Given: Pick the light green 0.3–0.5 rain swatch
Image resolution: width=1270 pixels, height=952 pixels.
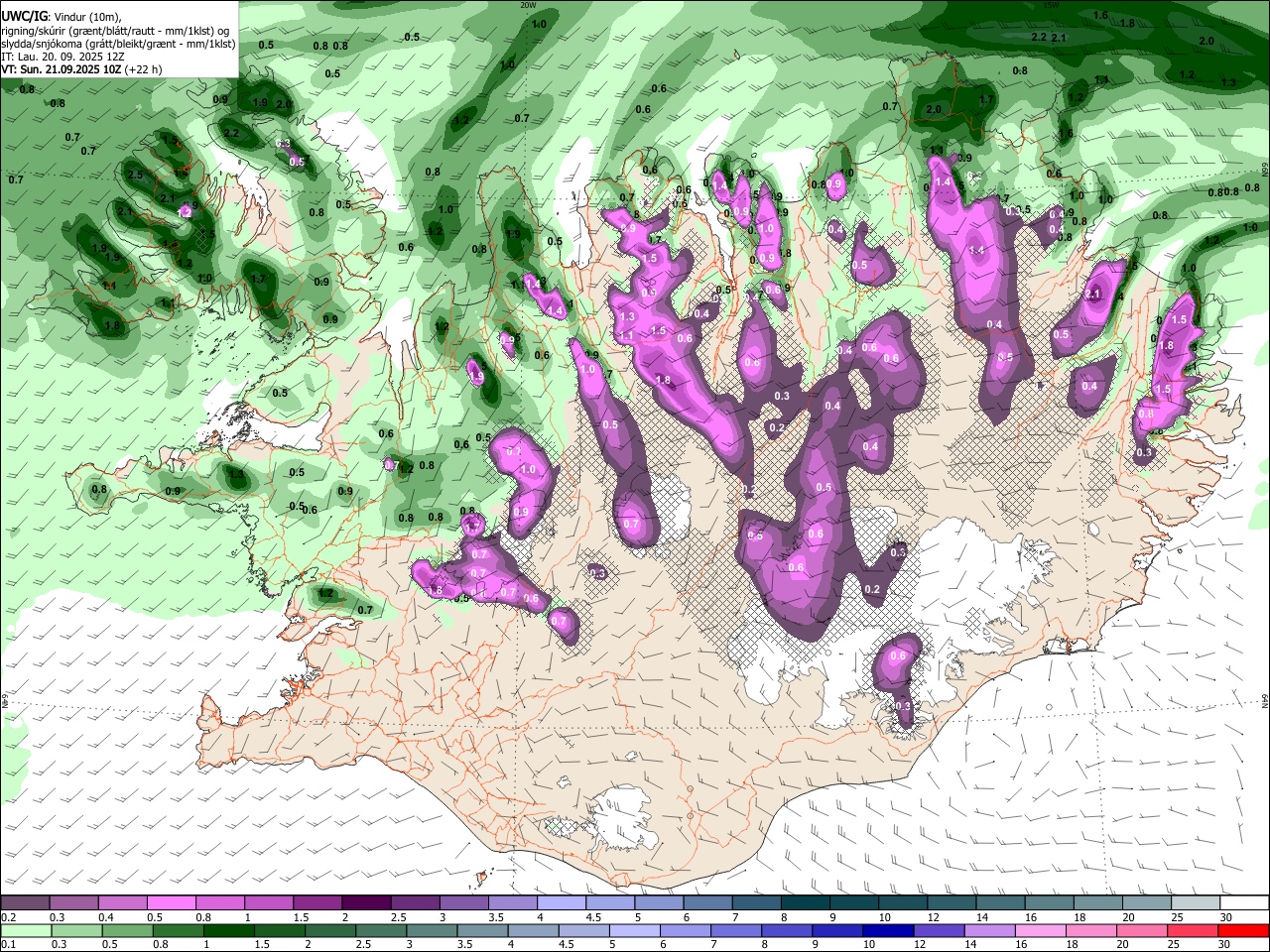Looking at the screenshot, I should click(76, 930).
